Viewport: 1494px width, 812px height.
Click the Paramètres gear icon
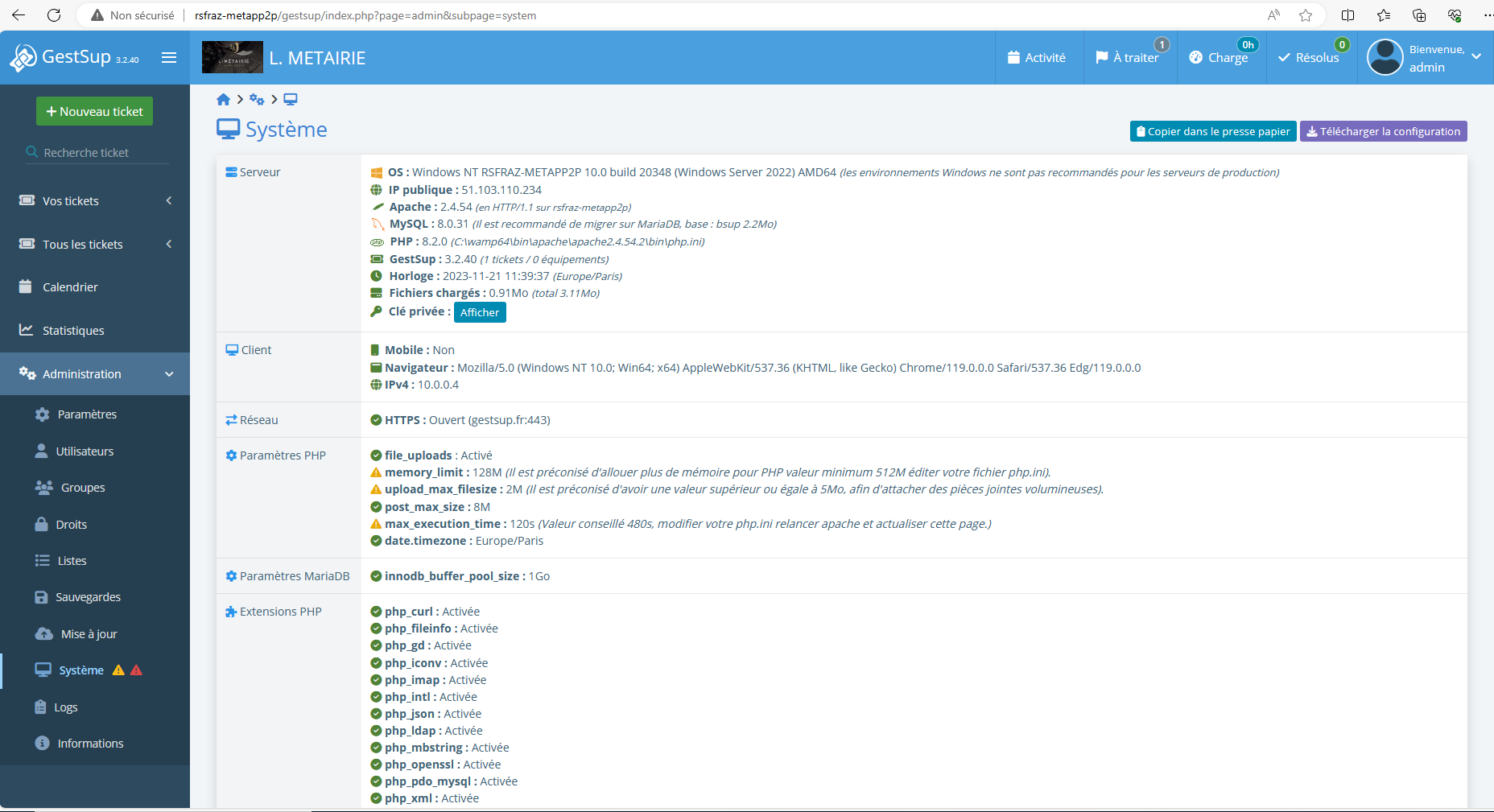coord(43,414)
